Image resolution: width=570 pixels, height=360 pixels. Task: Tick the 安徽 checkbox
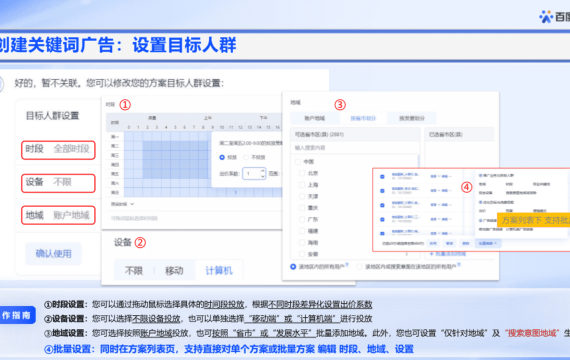tap(302, 254)
